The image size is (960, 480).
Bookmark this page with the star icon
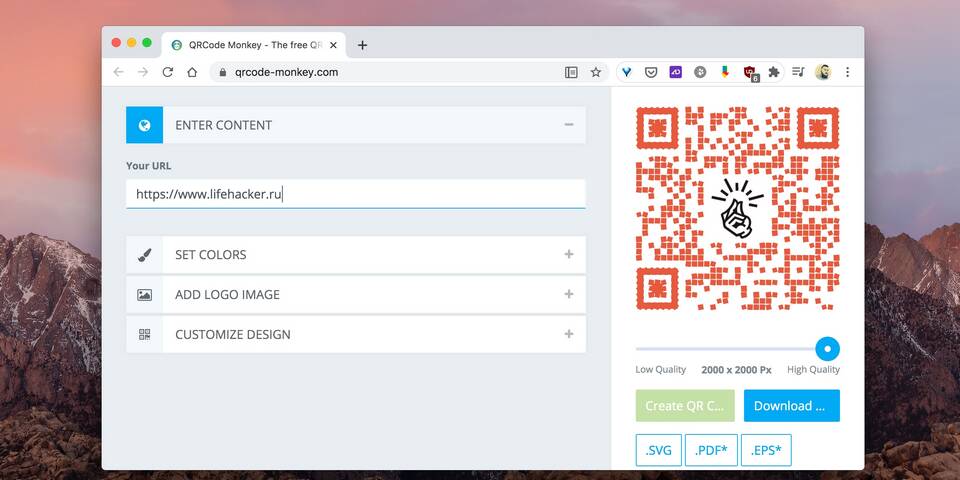point(596,72)
